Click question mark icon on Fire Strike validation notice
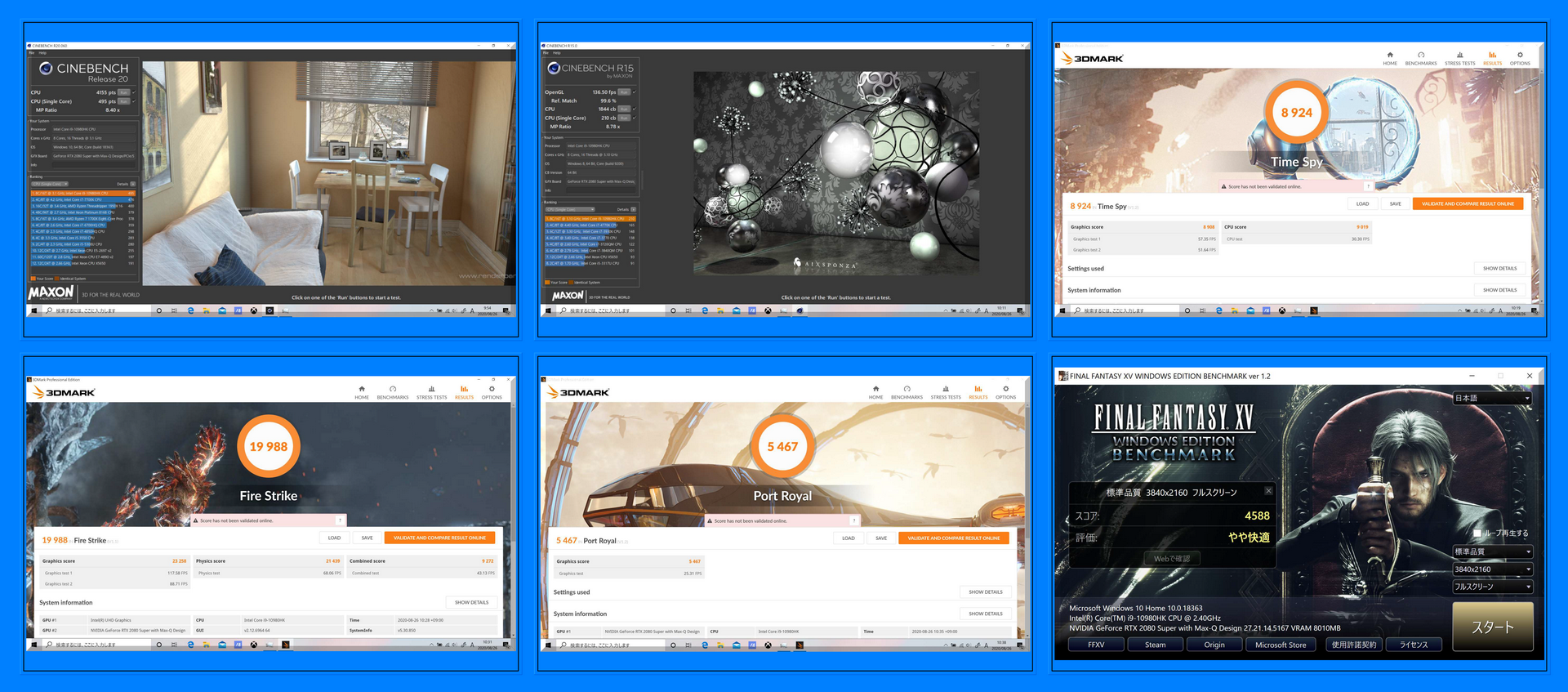The width and height of the screenshot is (1568, 692). coord(340,520)
